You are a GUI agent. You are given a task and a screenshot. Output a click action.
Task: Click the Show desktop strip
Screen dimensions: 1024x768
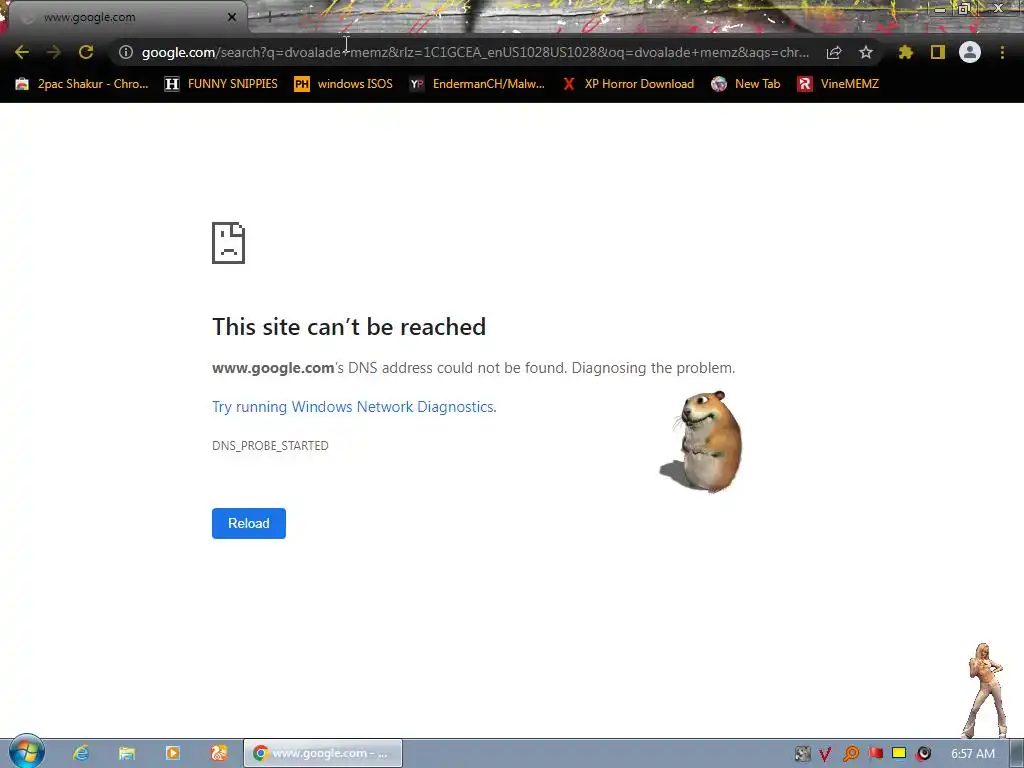pyautogui.click(x=1017, y=754)
